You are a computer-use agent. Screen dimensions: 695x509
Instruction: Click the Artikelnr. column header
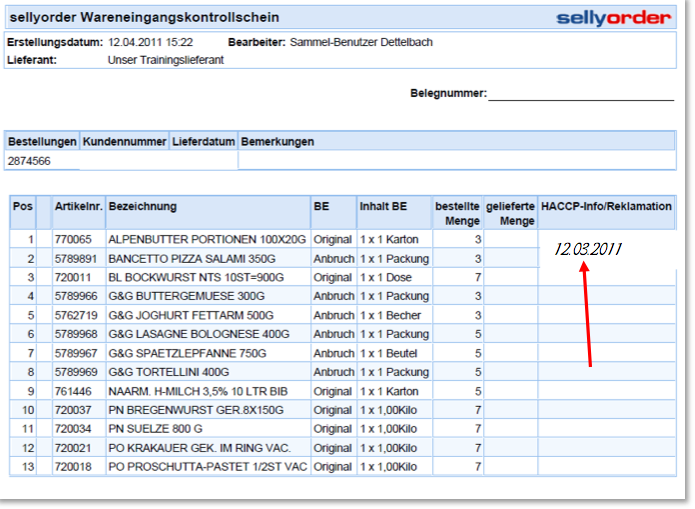pyautogui.click(x=79, y=207)
